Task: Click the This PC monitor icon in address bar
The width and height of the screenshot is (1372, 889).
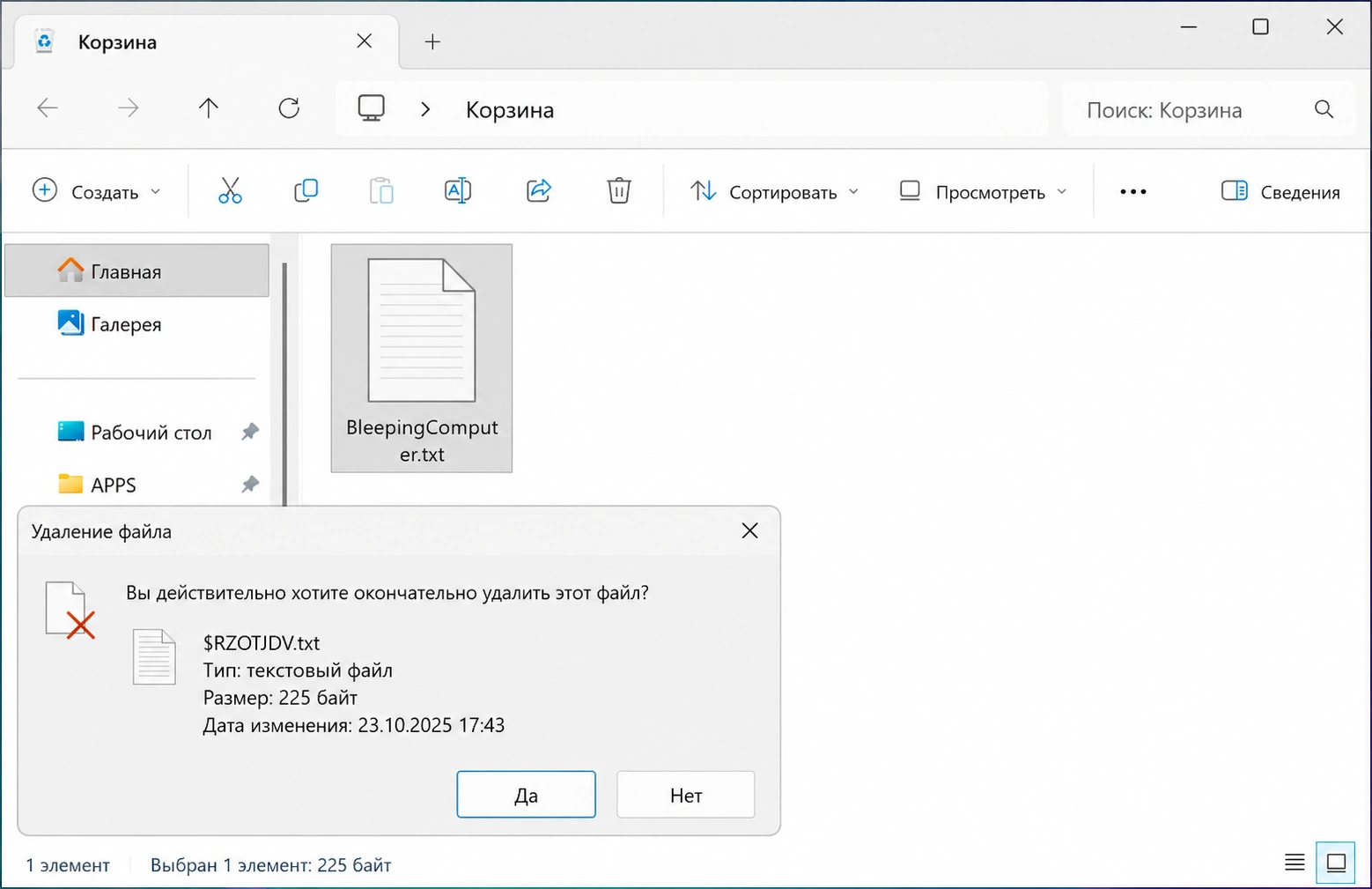Action: (x=372, y=108)
